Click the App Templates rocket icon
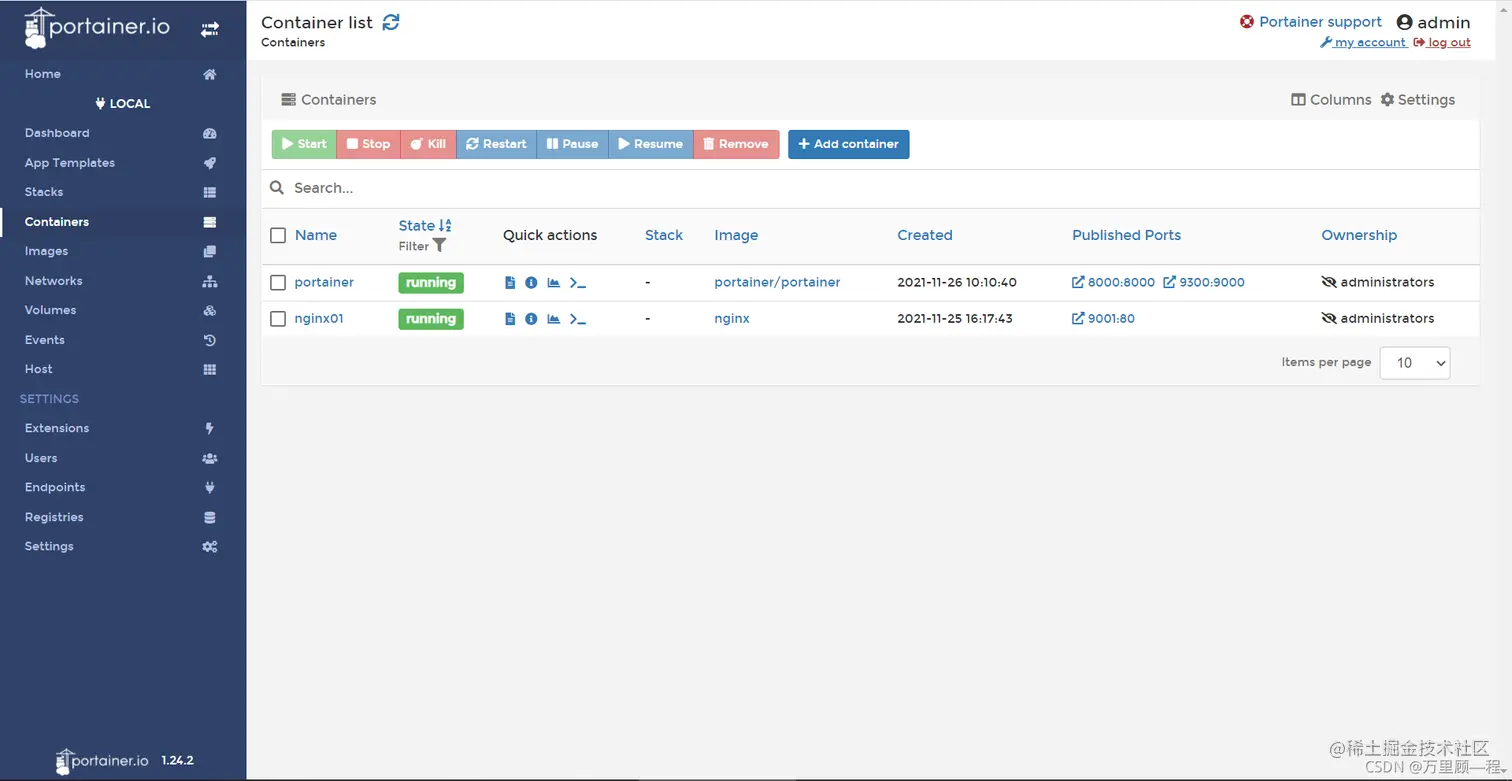The height and width of the screenshot is (781, 1512). pos(209,163)
